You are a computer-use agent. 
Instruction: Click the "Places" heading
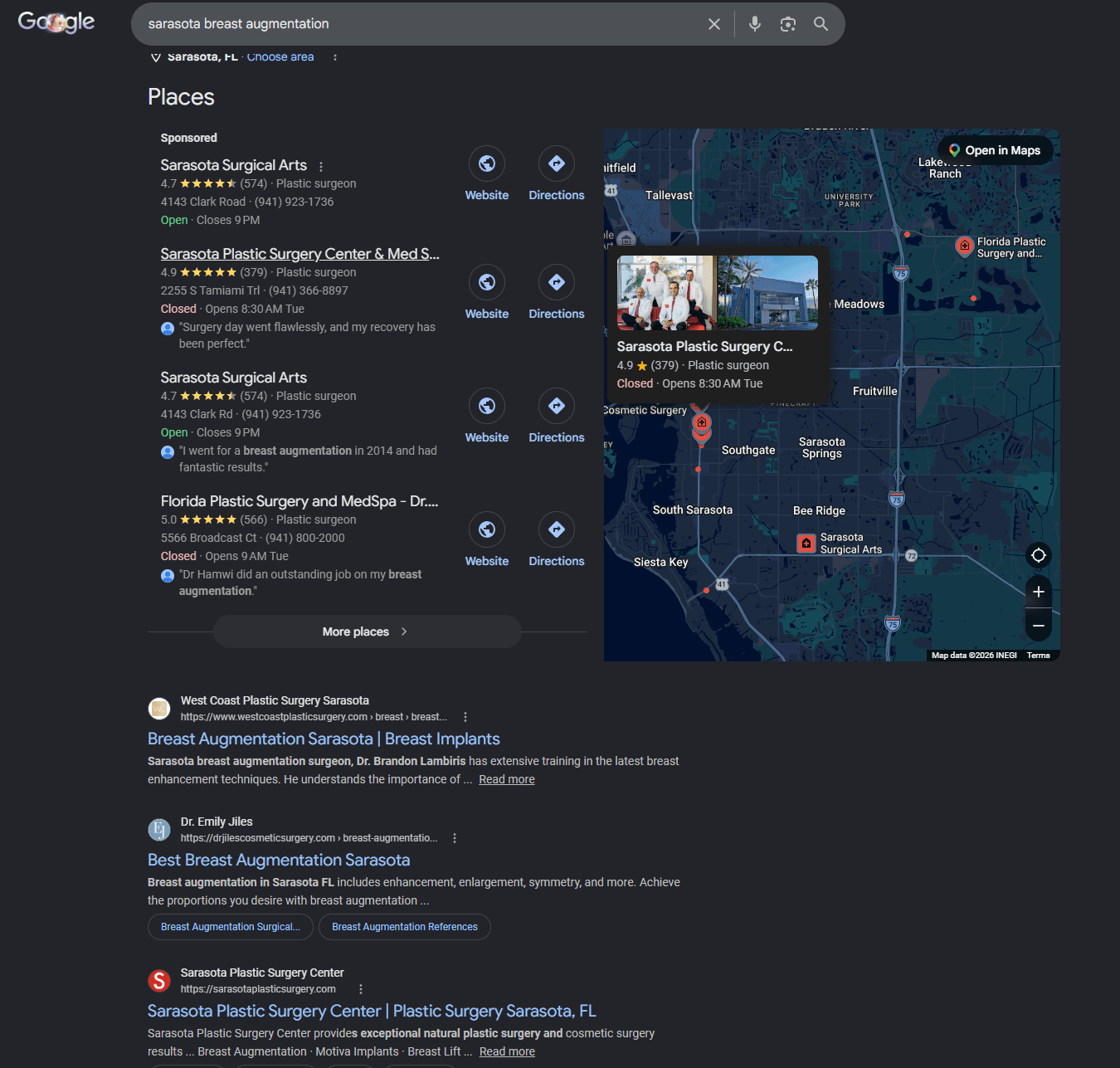point(181,97)
